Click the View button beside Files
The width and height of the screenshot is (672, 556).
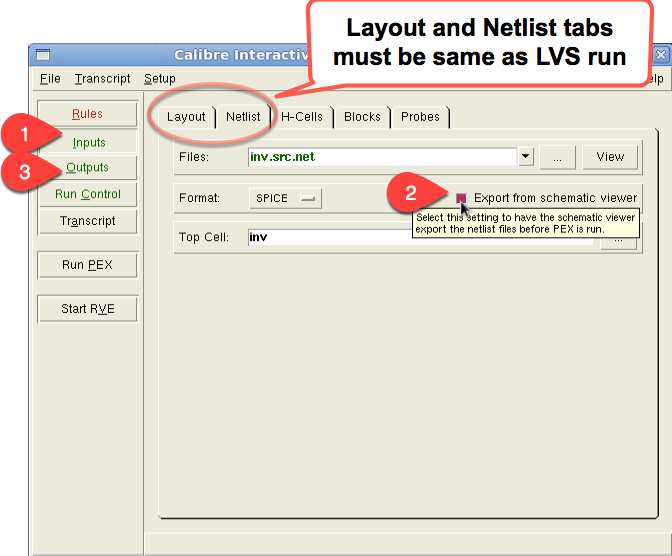coord(610,157)
